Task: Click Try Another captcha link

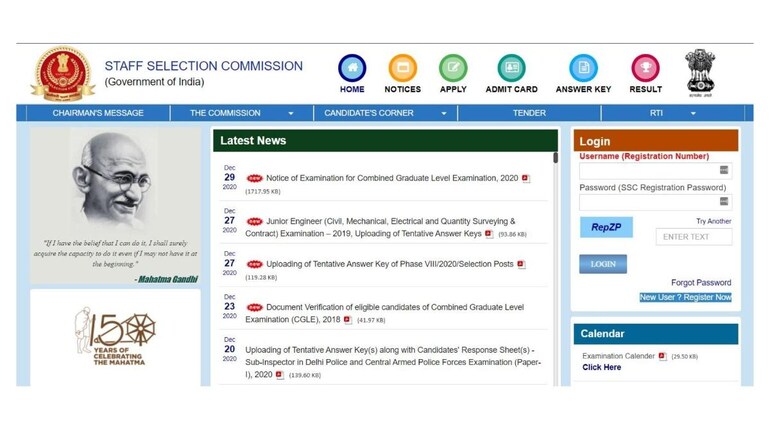Action: tap(713, 221)
